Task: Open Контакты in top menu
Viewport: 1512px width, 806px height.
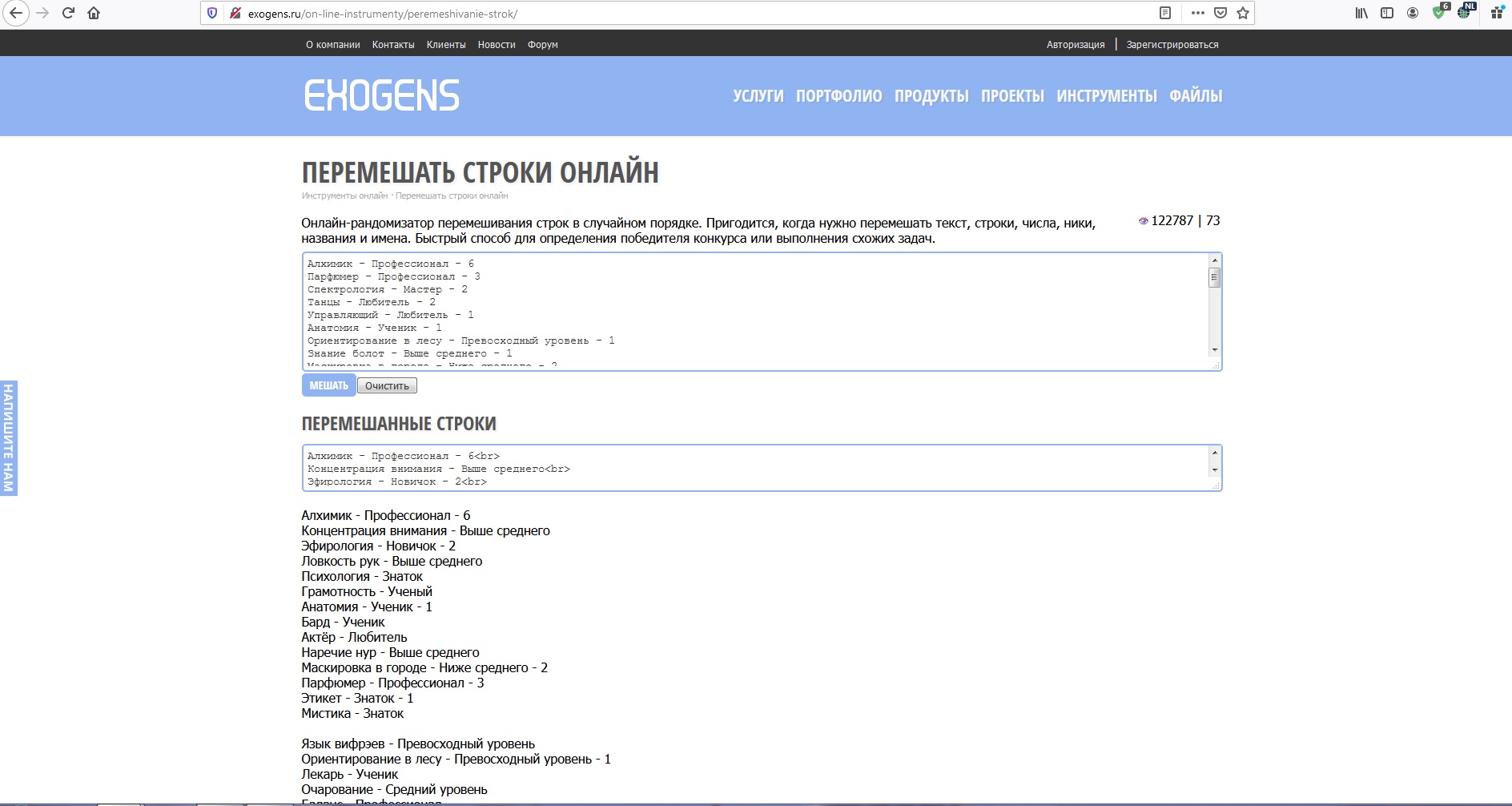Action: tap(393, 45)
